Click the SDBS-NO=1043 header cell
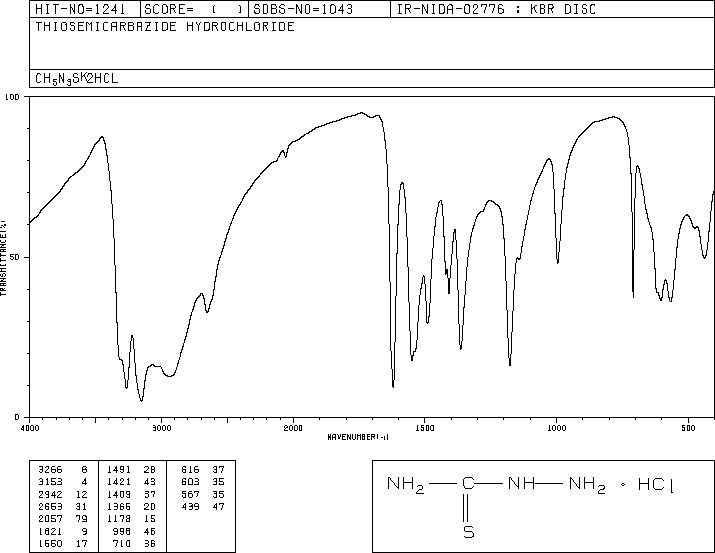Viewport: 715px width, 553px height. tap(303, 9)
